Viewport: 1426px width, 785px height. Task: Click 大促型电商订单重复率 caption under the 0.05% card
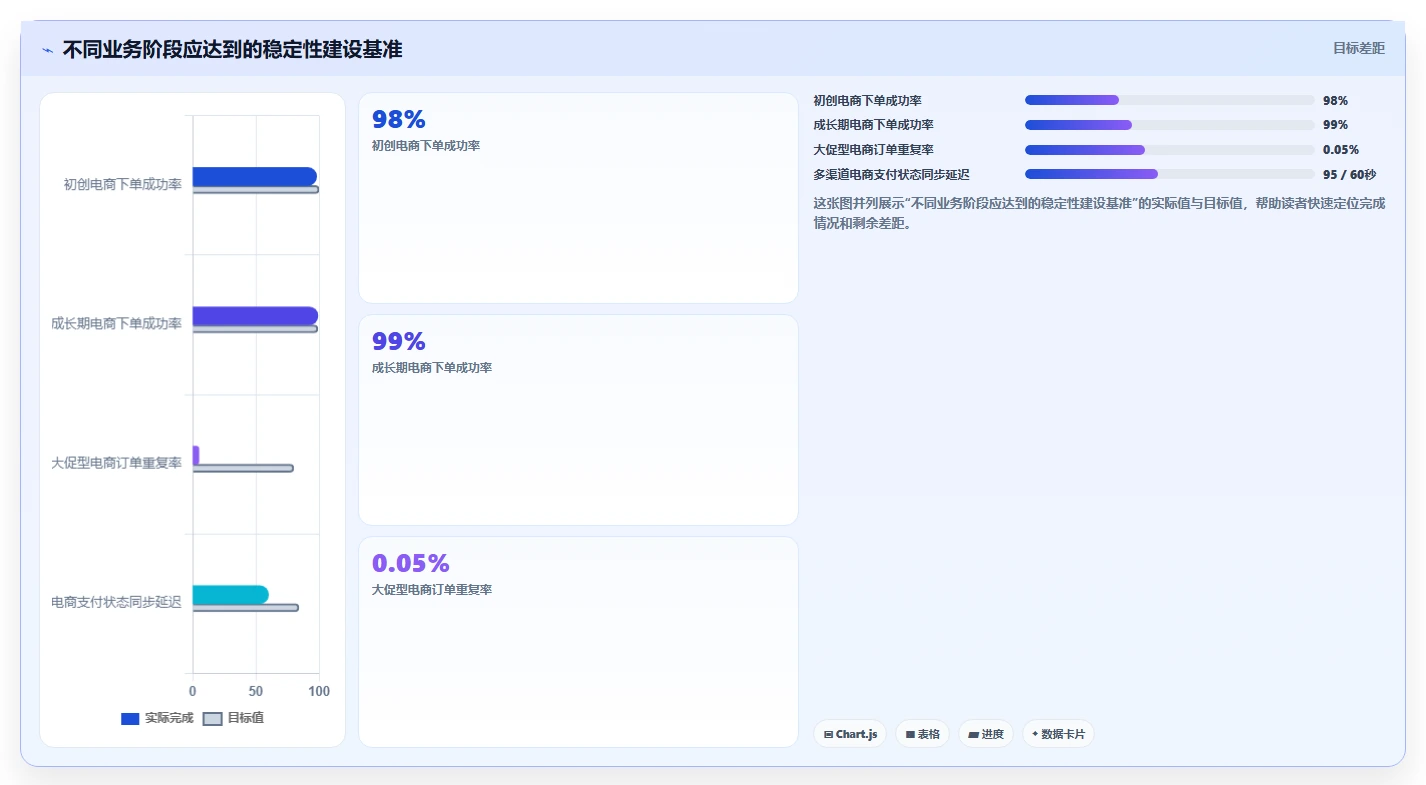(432, 590)
